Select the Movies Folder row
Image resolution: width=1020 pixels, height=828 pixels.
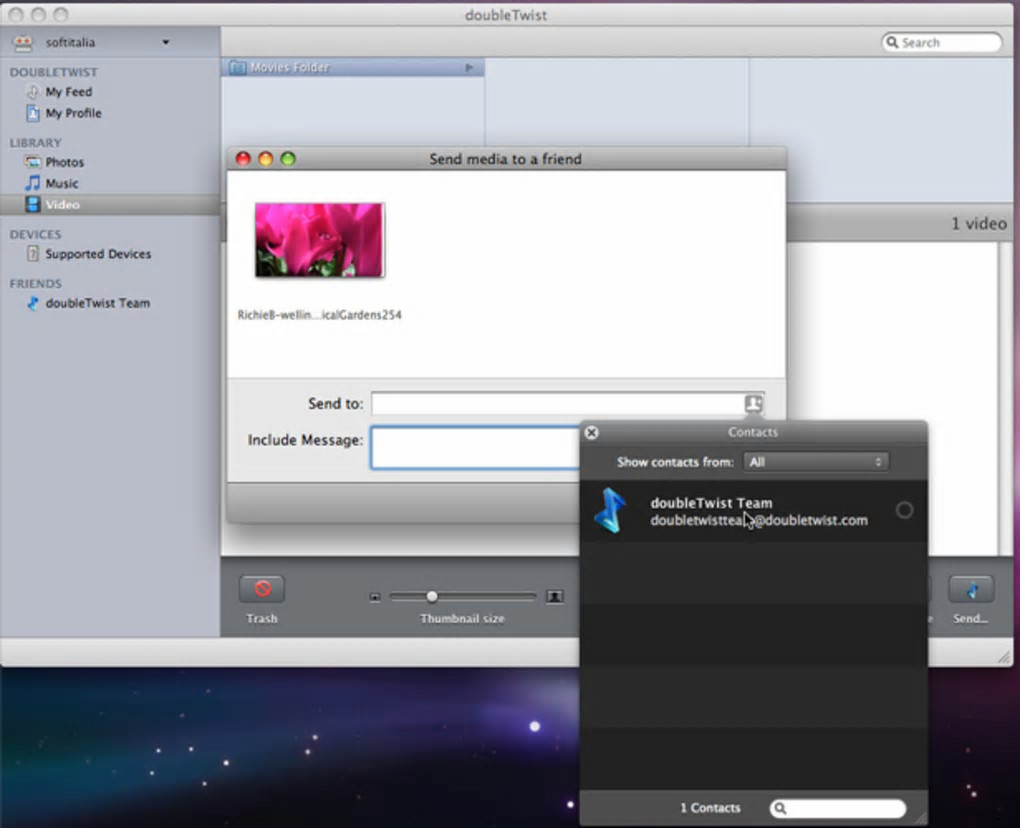coord(353,68)
